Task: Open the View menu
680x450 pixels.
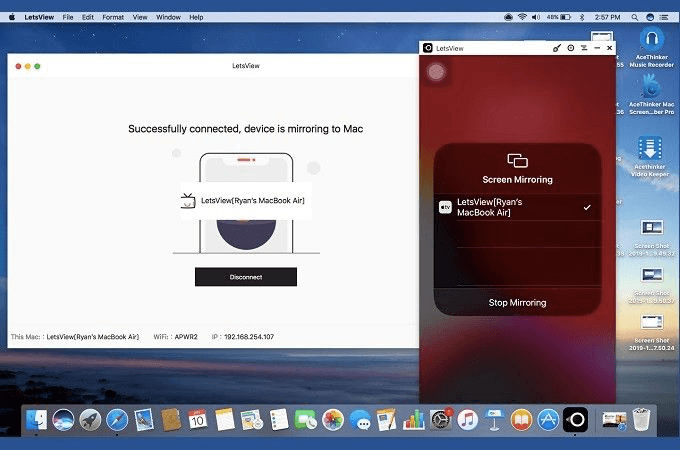Action: click(140, 17)
